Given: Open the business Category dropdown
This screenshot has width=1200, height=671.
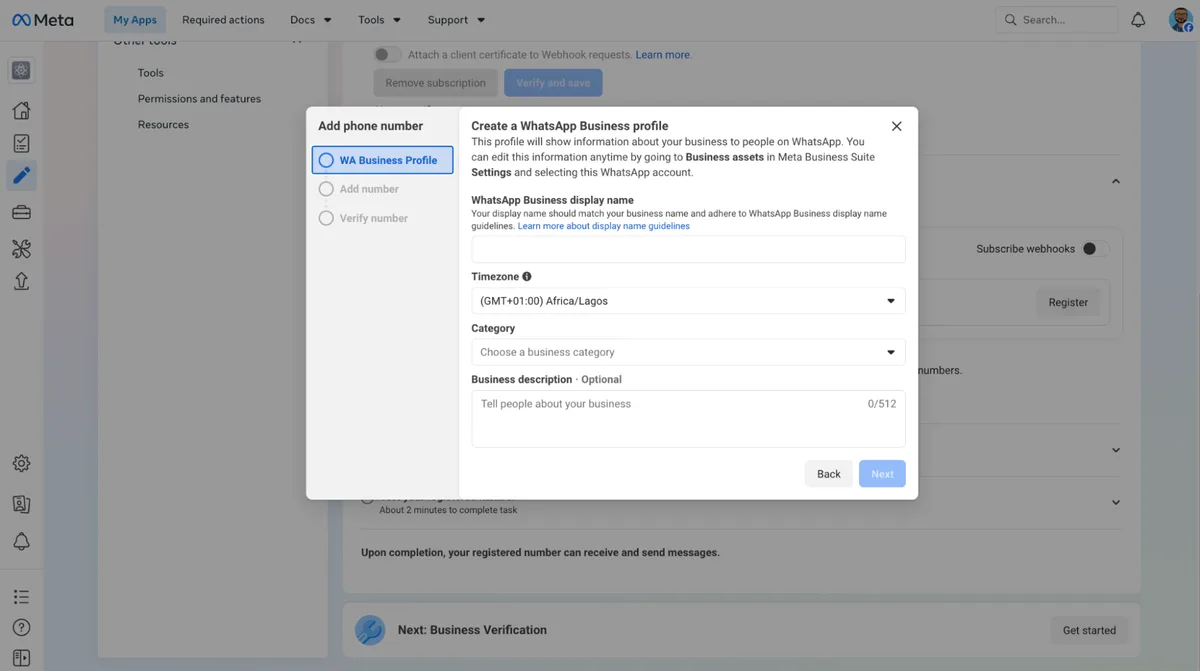Looking at the screenshot, I should point(688,352).
